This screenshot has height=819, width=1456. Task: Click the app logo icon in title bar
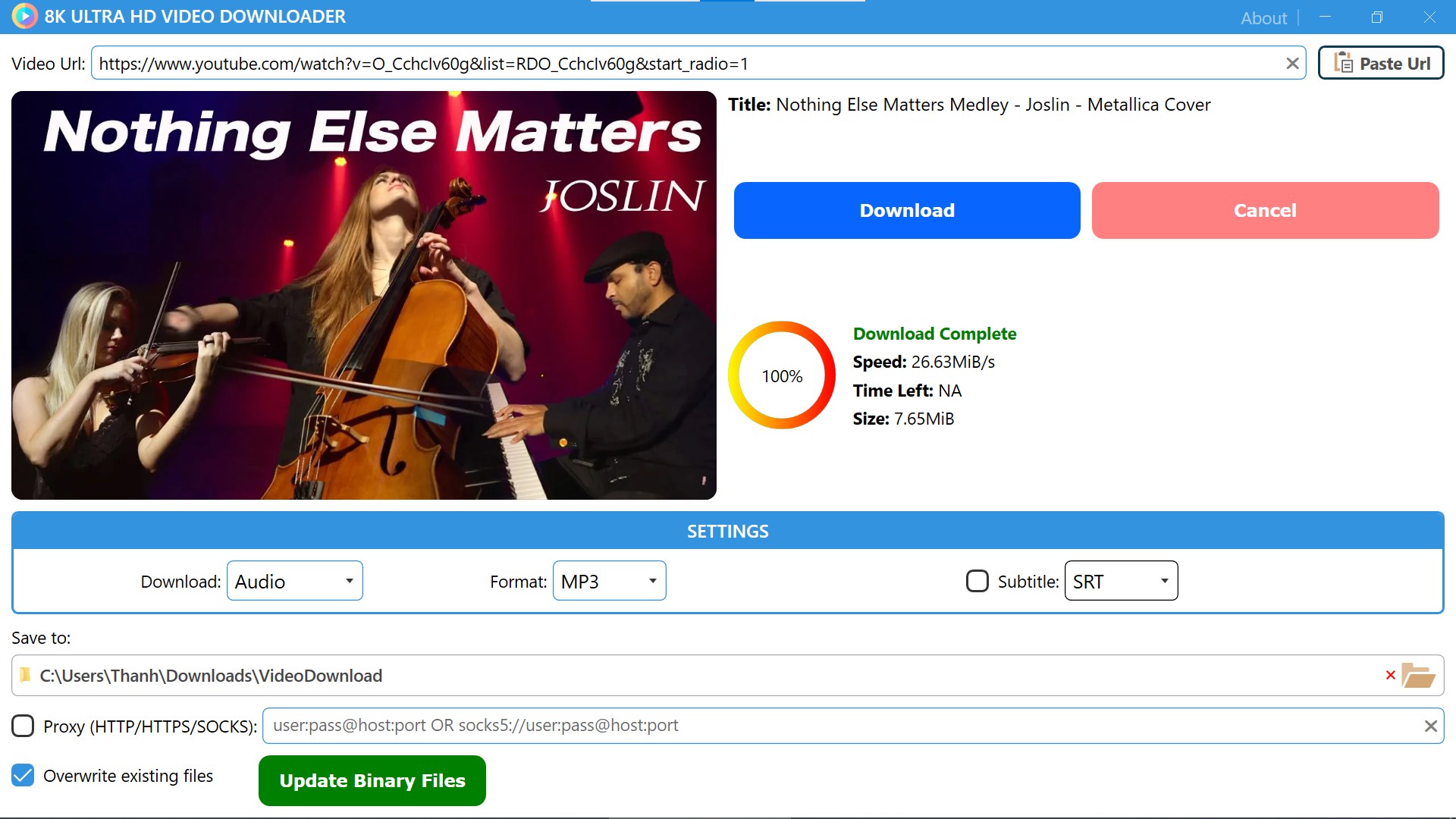(x=24, y=16)
